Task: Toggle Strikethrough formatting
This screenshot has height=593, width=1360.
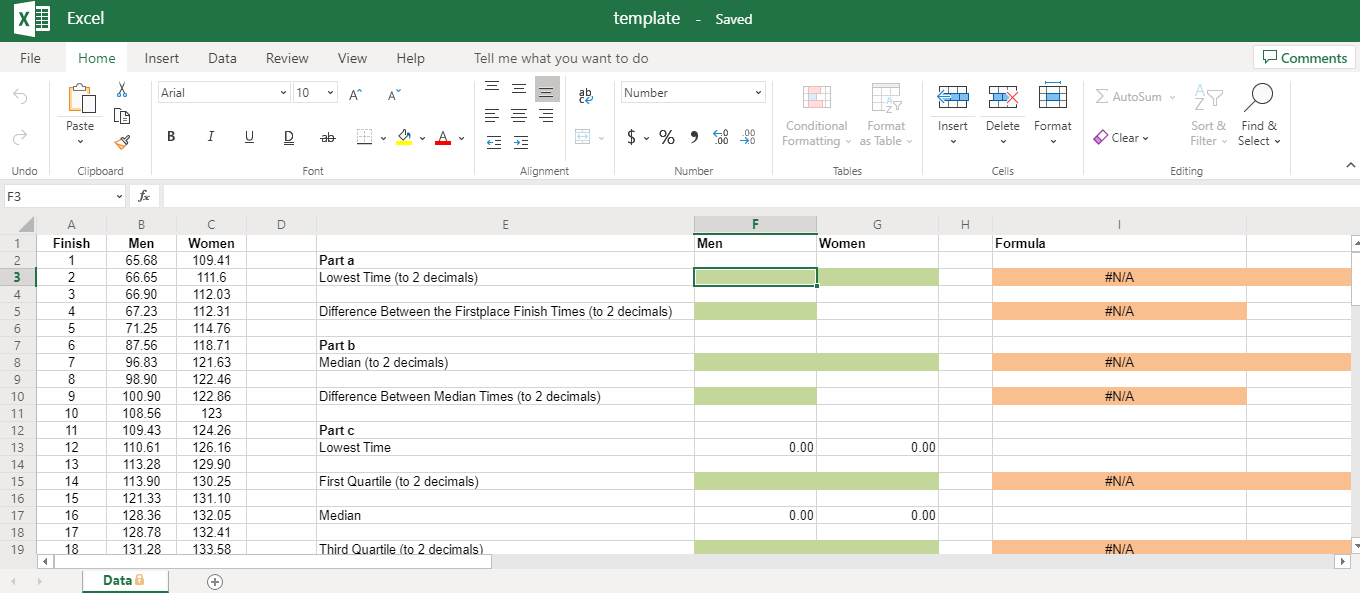Action: pyautogui.click(x=327, y=137)
